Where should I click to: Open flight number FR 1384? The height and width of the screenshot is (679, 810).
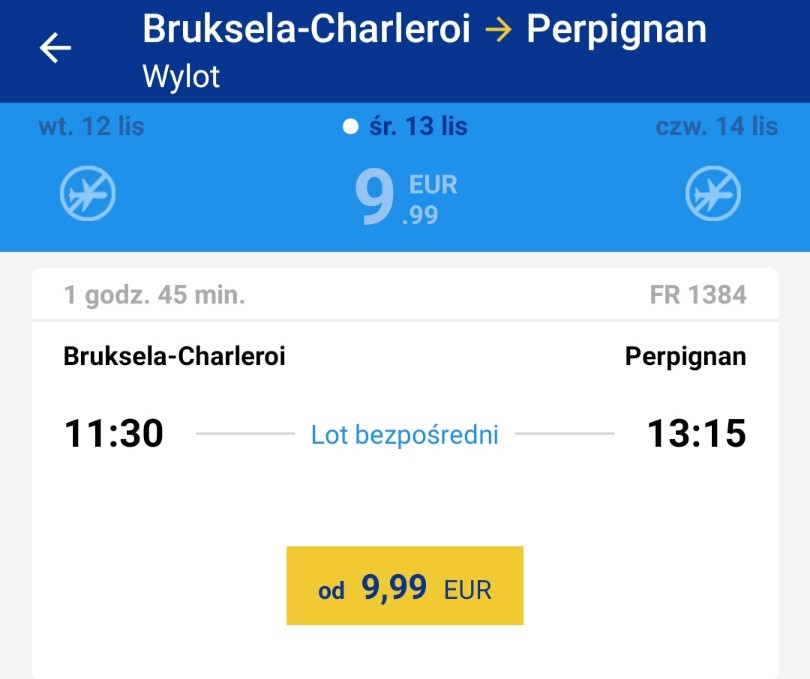698,295
